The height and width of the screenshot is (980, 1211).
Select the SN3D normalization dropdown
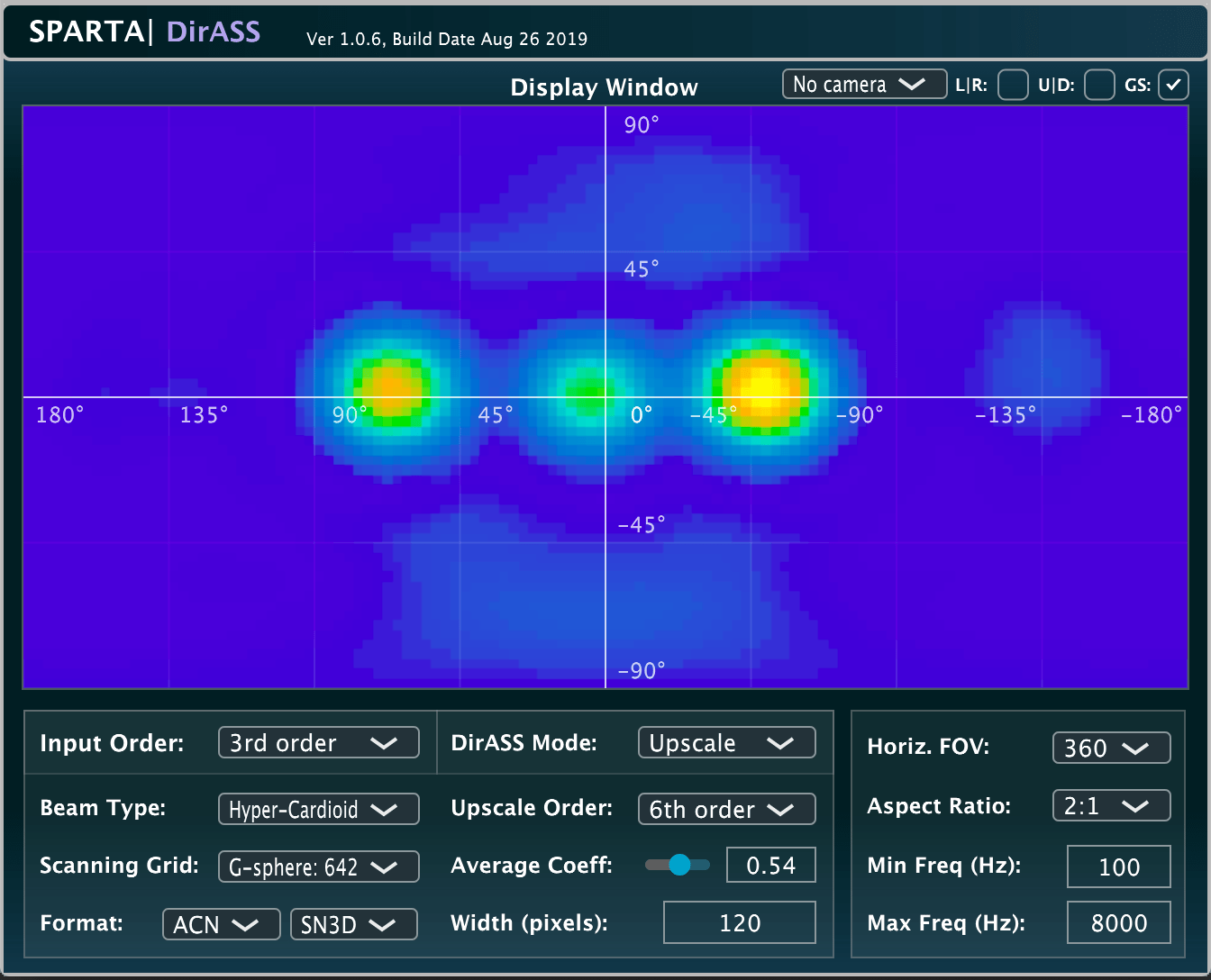pos(353,924)
